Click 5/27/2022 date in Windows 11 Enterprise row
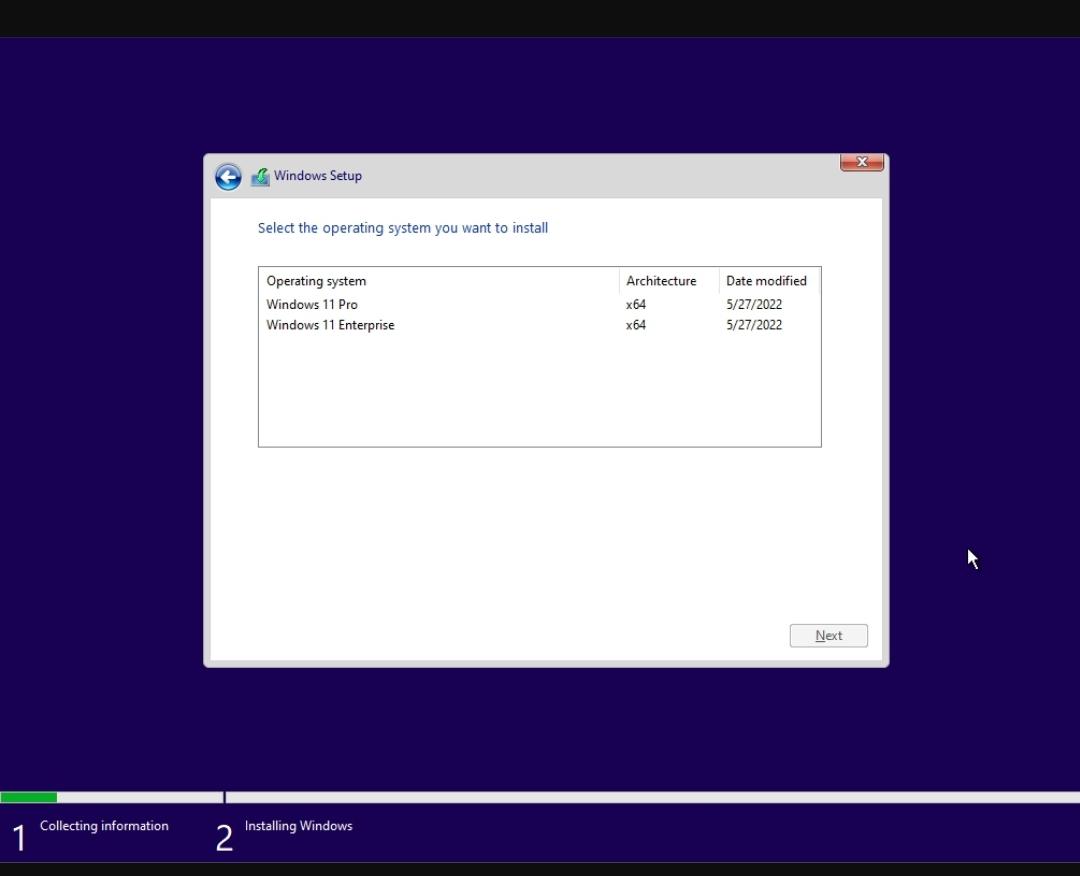This screenshot has height=876, width=1080. tap(754, 325)
